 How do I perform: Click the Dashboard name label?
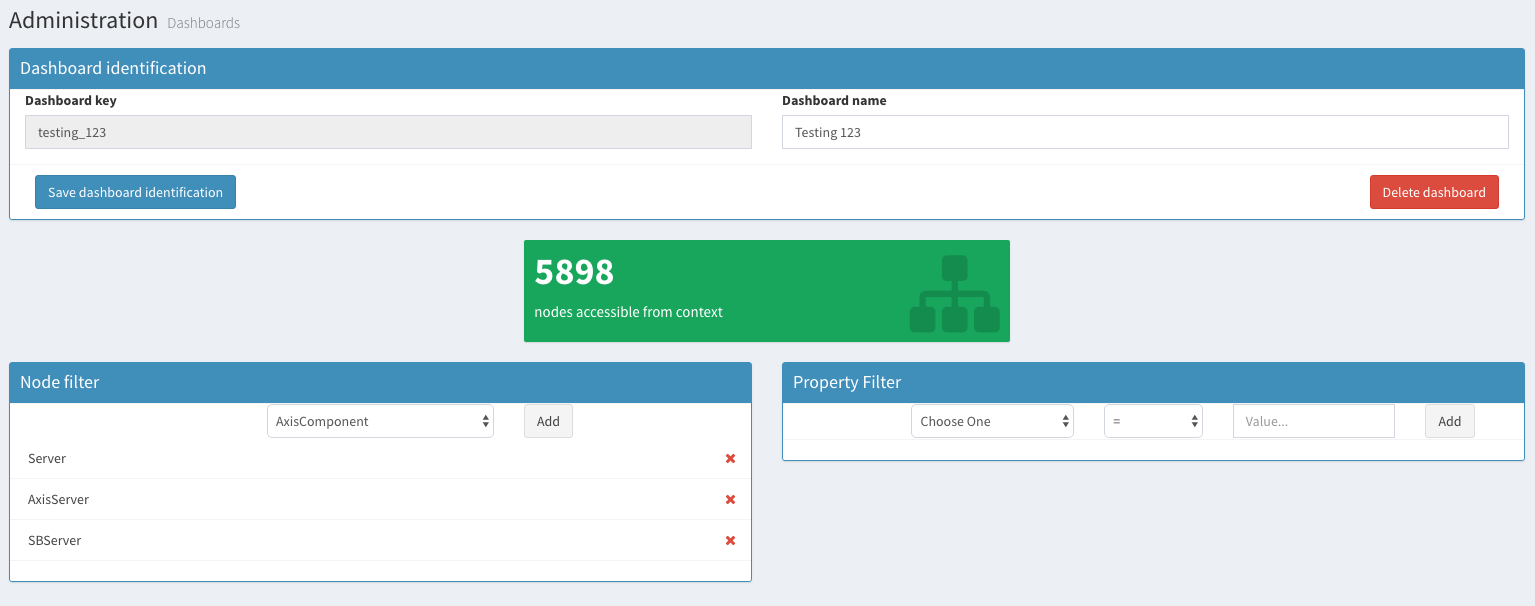tap(834, 101)
